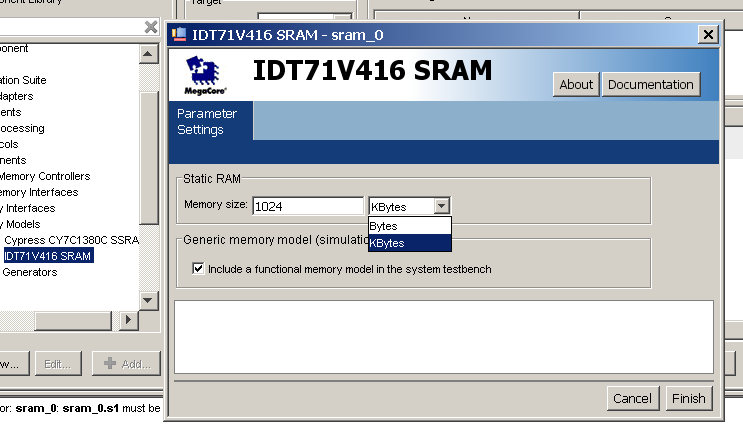Switch to the Parameter Settings tab
743x426 pixels.
click(x=211, y=121)
